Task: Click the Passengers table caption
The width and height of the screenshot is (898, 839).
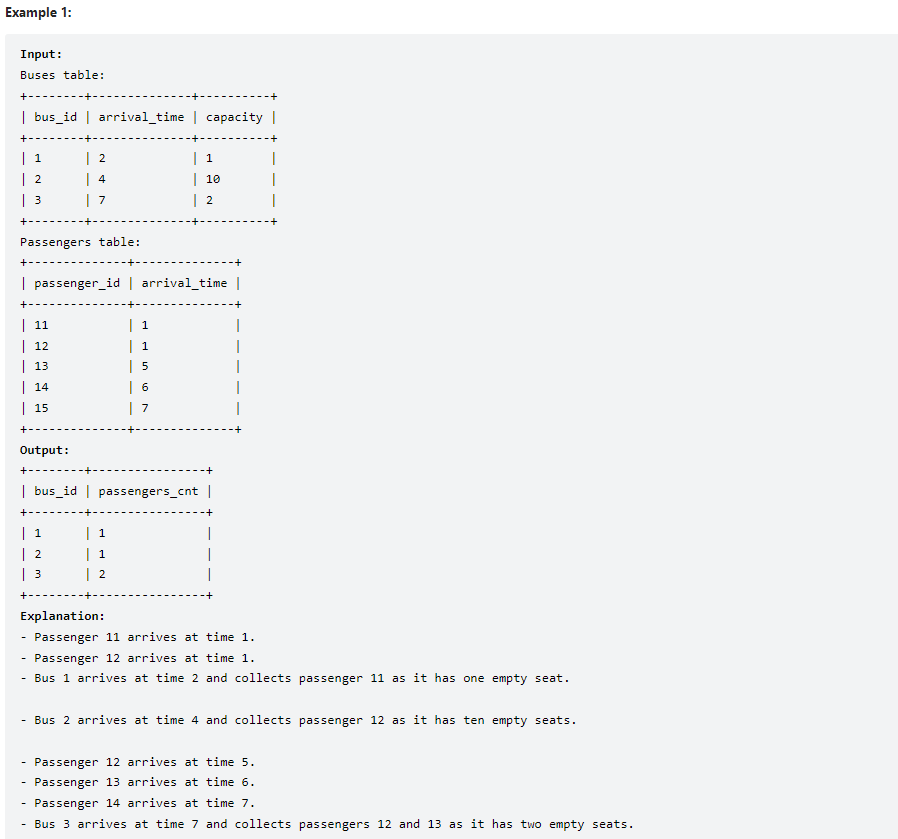Action: point(80,242)
